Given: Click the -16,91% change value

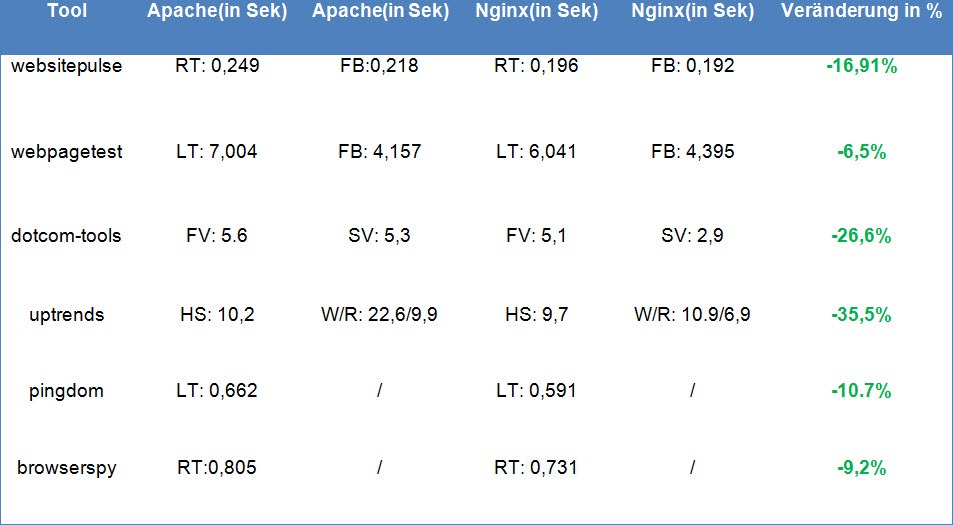Looking at the screenshot, I should pos(861,66).
